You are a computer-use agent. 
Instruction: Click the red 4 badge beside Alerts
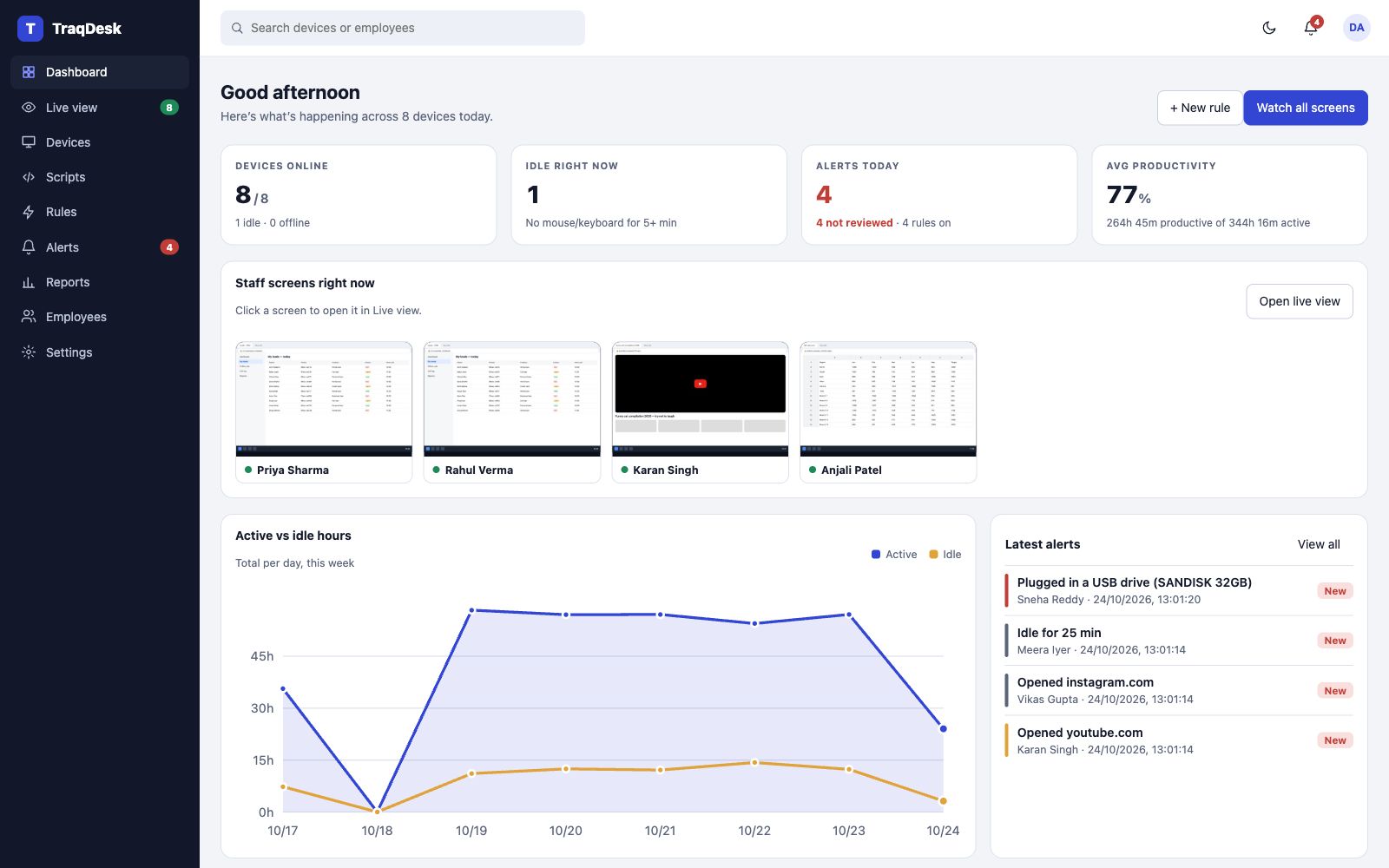(x=169, y=247)
